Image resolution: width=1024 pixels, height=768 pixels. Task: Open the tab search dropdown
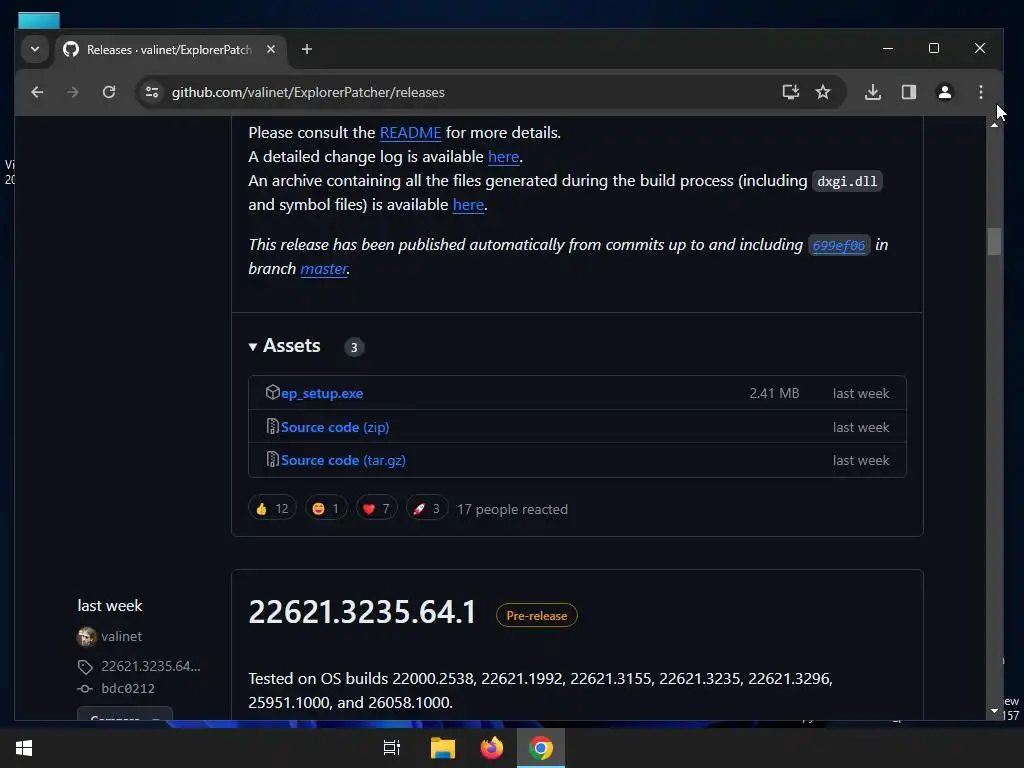(35, 49)
